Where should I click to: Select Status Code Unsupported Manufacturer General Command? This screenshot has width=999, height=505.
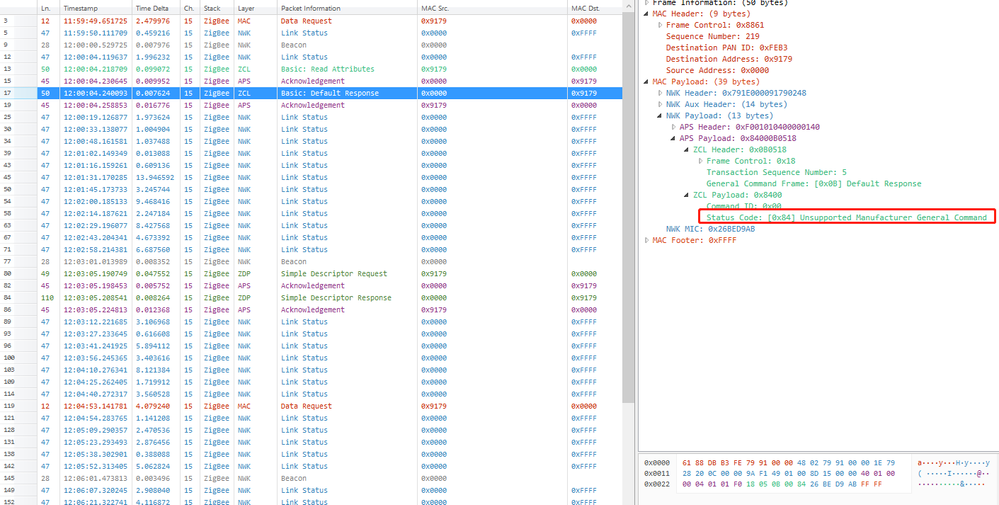(x=847, y=218)
